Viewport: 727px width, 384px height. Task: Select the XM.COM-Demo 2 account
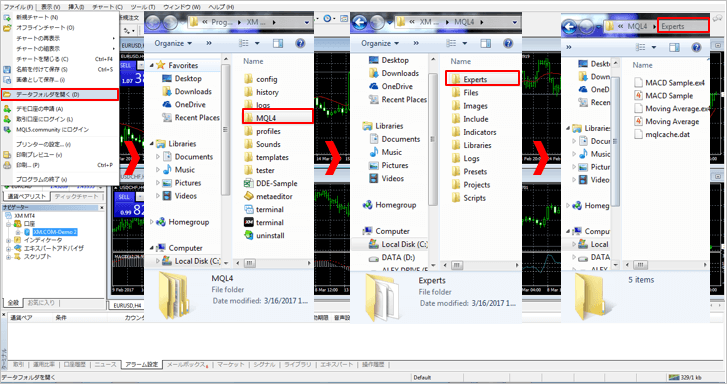pos(55,232)
